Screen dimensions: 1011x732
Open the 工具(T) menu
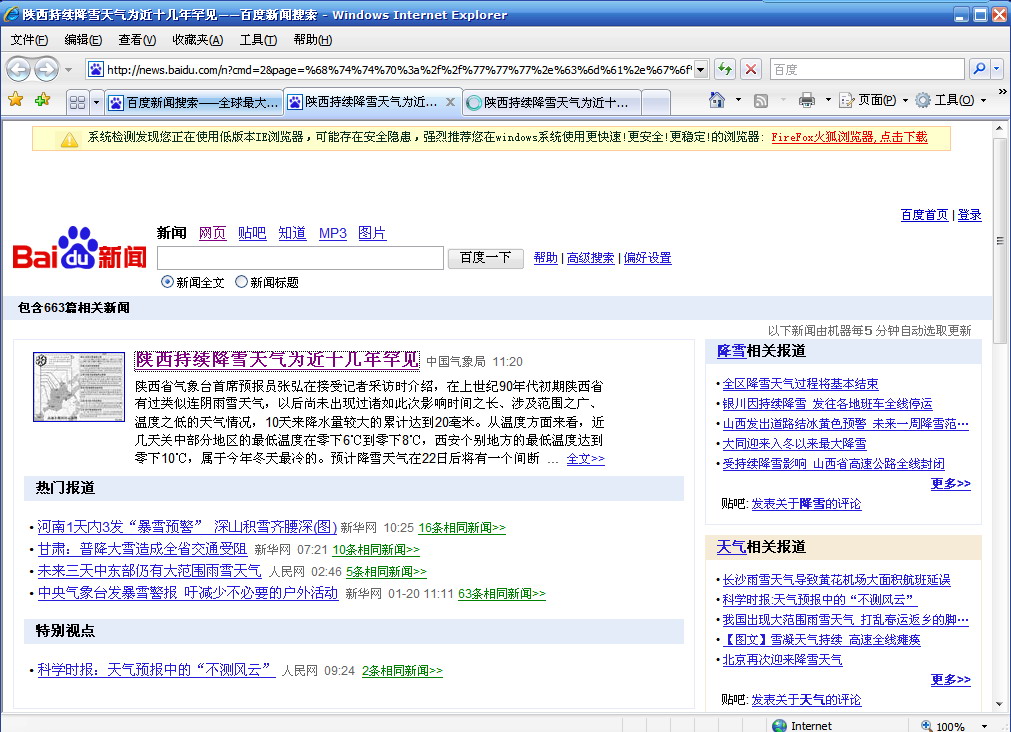pyautogui.click(x=258, y=40)
